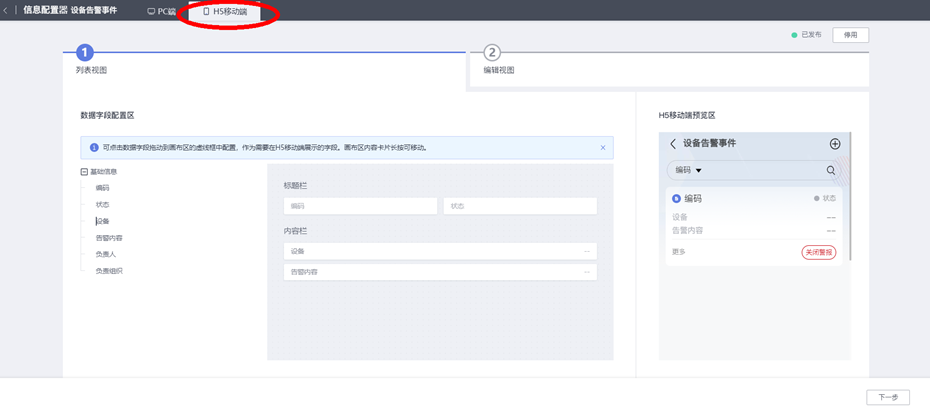Select 负责人 field in tree
Image resolution: width=930 pixels, height=410 pixels.
106,255
